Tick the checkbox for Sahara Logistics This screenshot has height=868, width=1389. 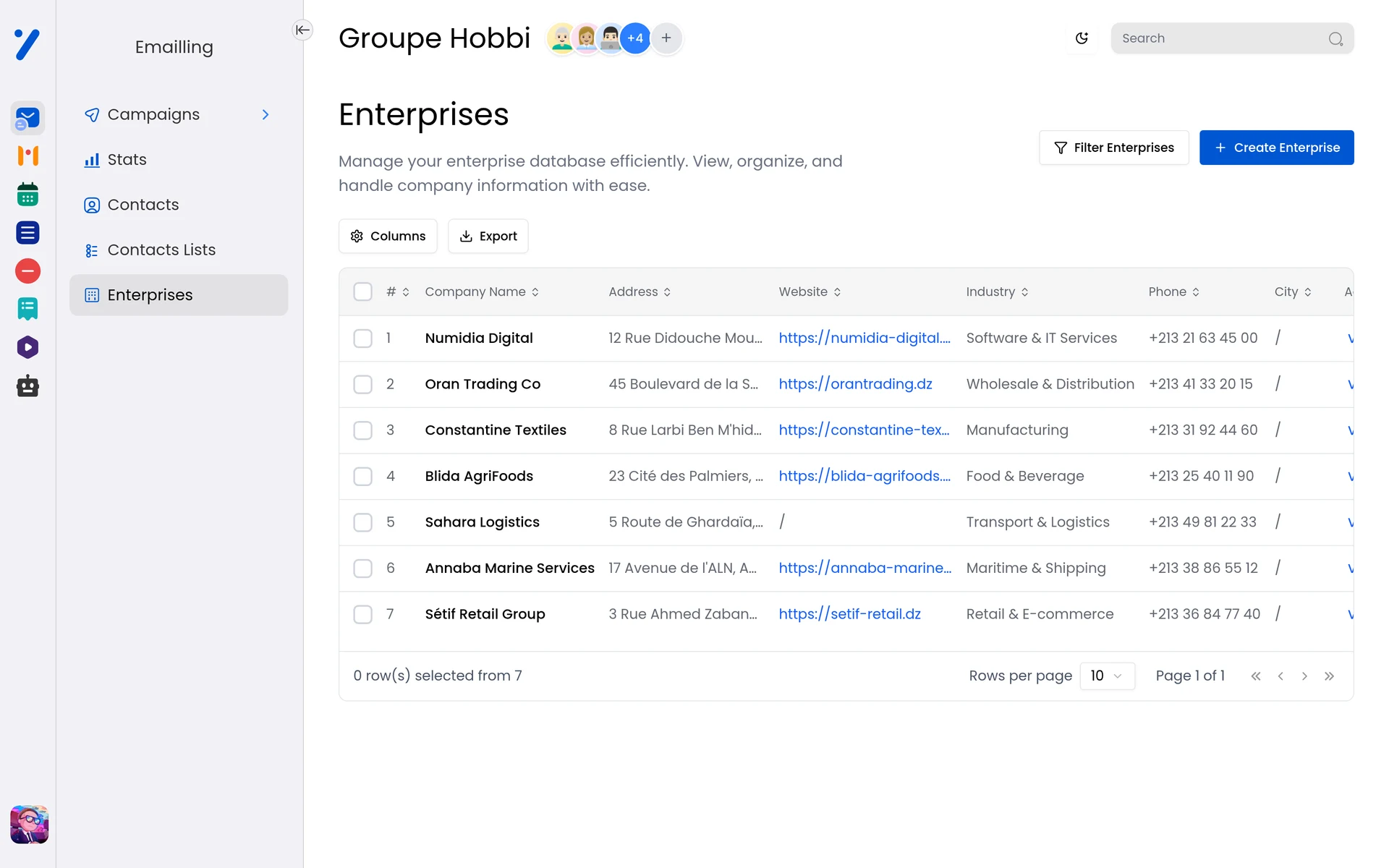(x=362, y=522)
